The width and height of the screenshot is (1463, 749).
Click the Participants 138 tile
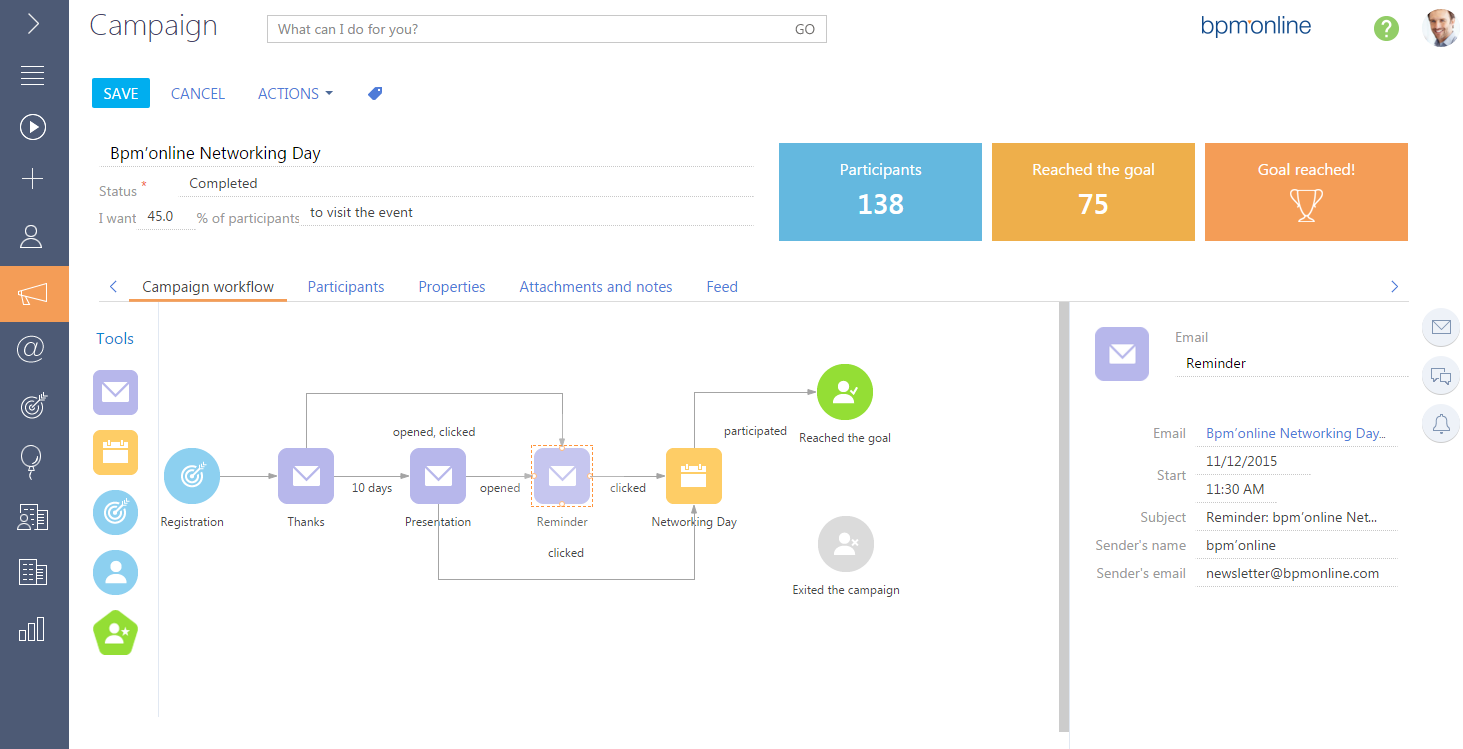(880, 192)
